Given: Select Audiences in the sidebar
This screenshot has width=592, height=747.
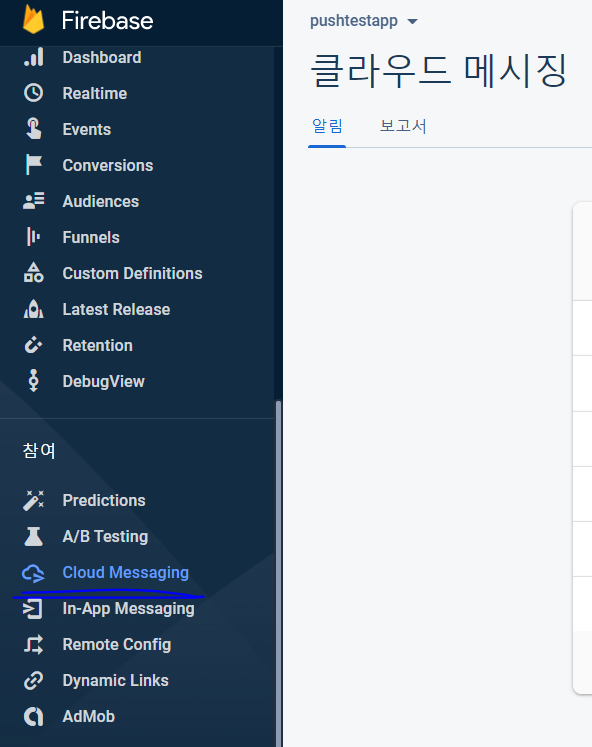Looking at the screenshot, I should [x=100, y=201].
